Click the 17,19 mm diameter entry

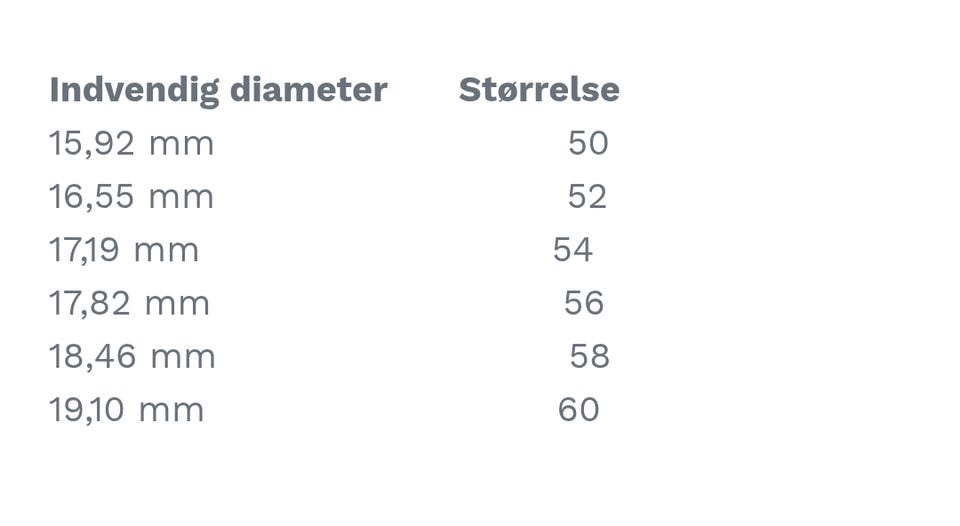click(x=124, y=250)
